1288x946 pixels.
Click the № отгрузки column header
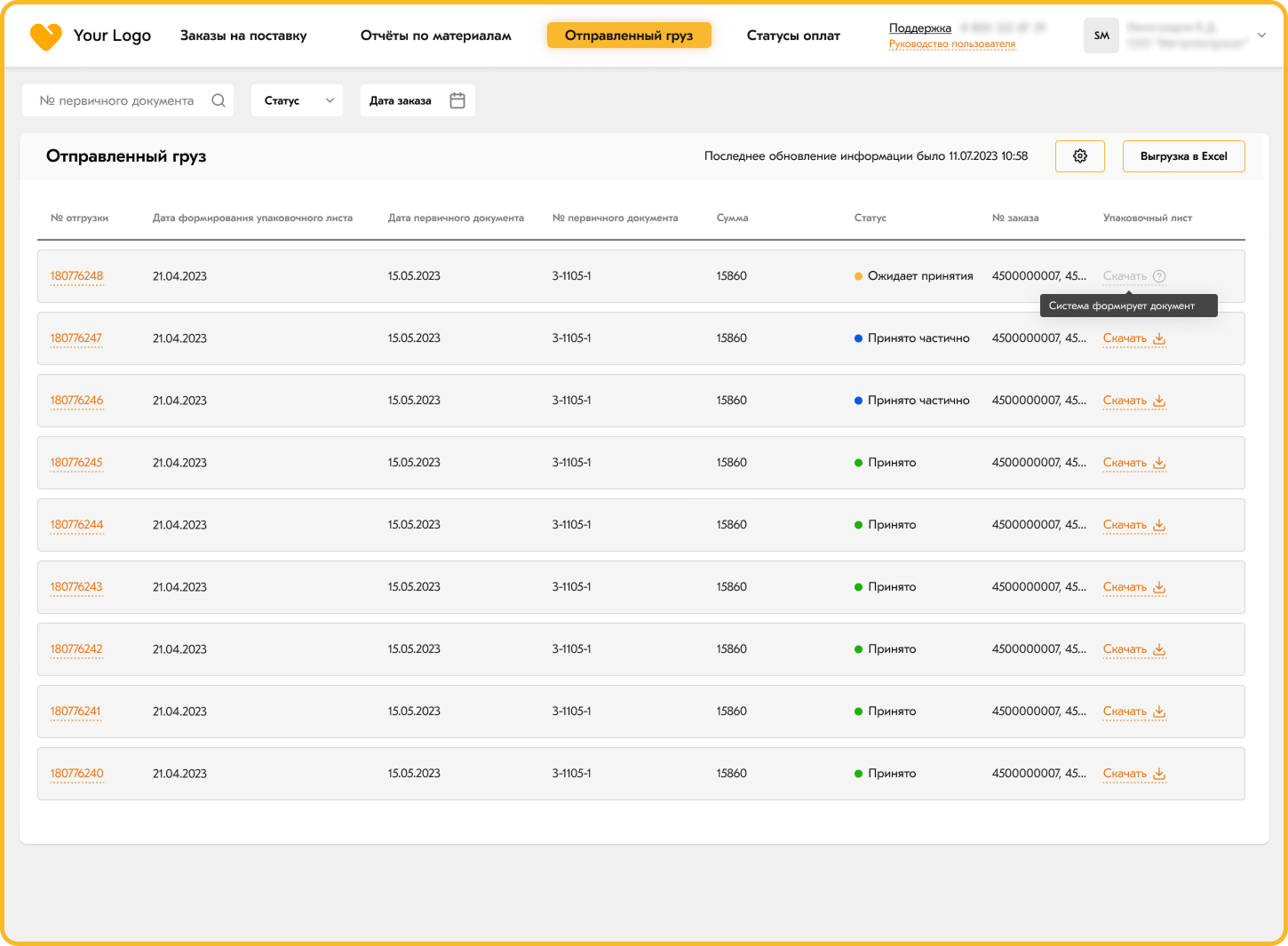point(79,218)
